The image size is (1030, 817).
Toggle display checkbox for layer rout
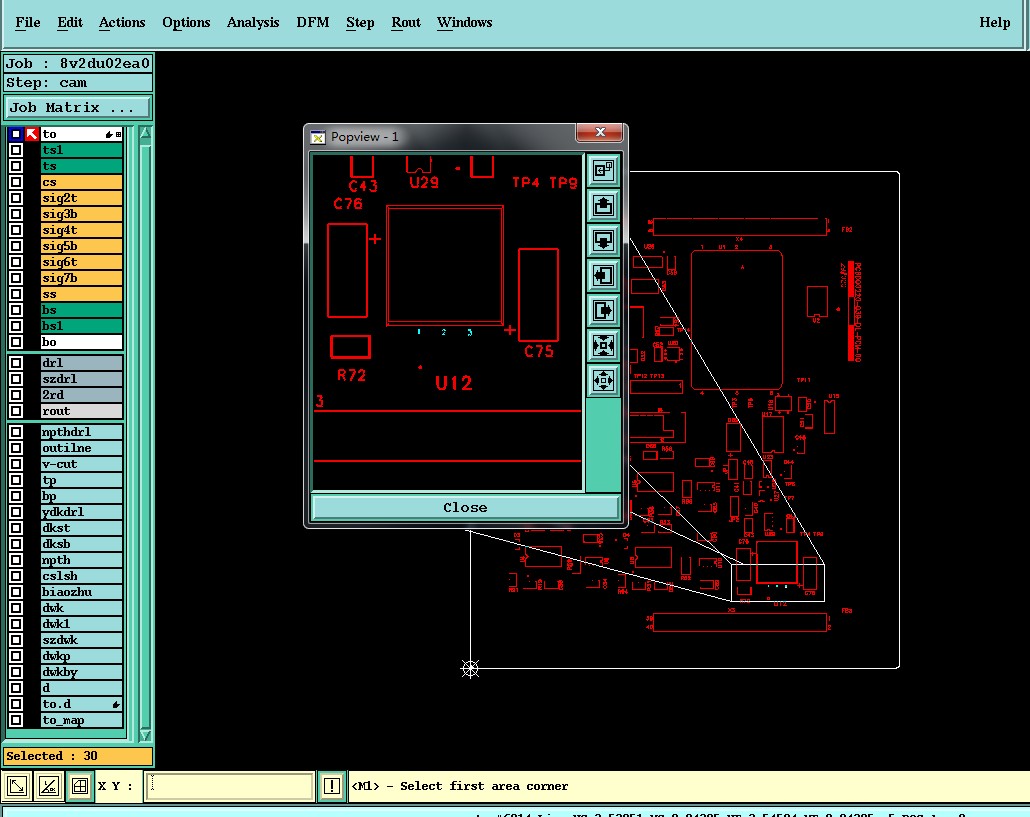point(16,410)
